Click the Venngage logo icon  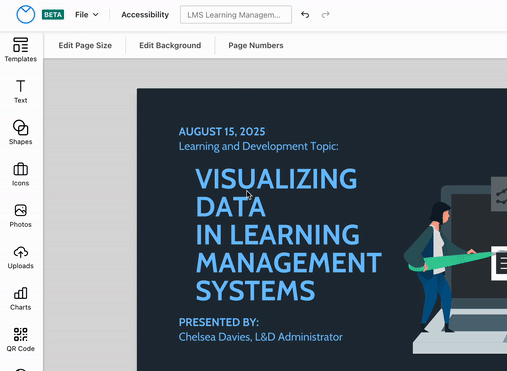26,15
